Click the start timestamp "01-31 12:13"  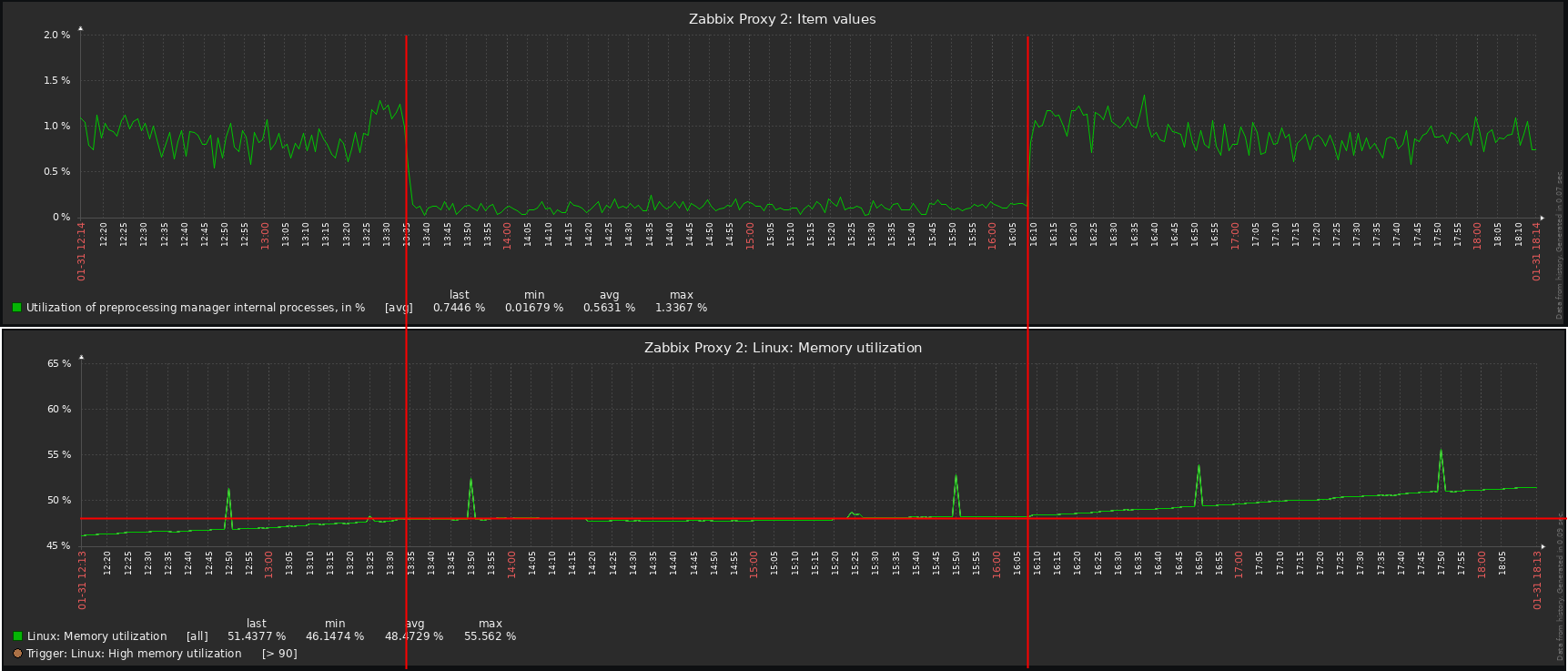point(82,580)
